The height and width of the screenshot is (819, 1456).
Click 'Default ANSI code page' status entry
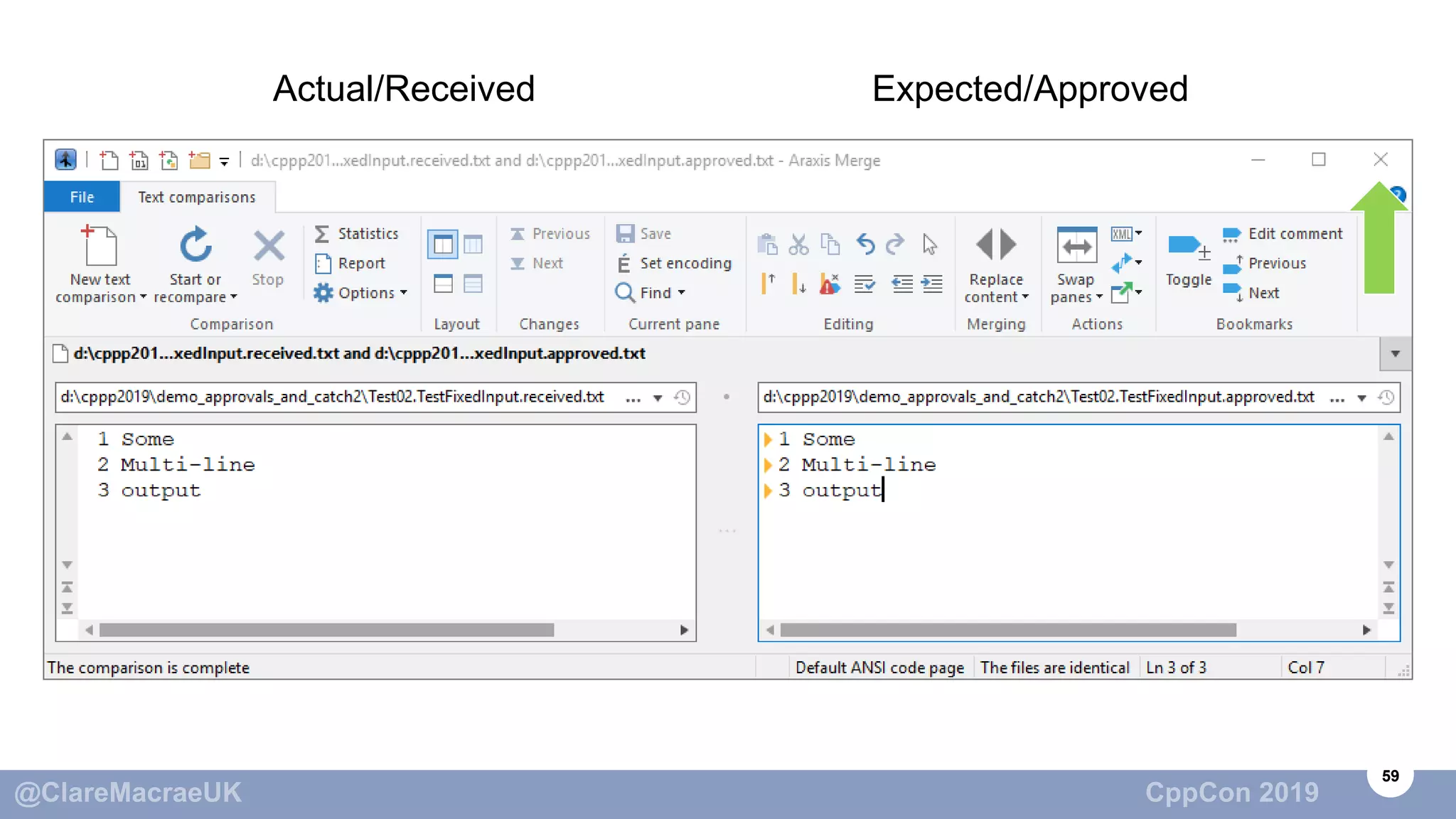tap(879, 668)
